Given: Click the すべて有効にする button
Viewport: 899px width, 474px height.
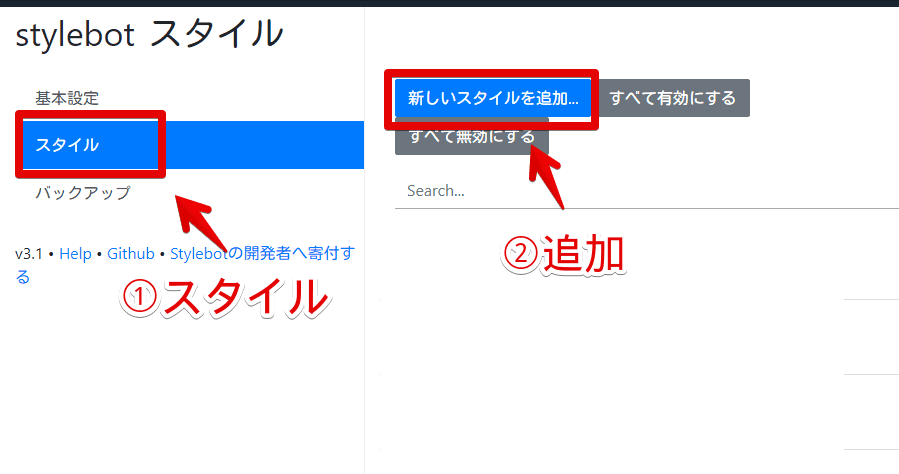Looking at the screenshot, I should pyautogui.click(x=673, y=98).
